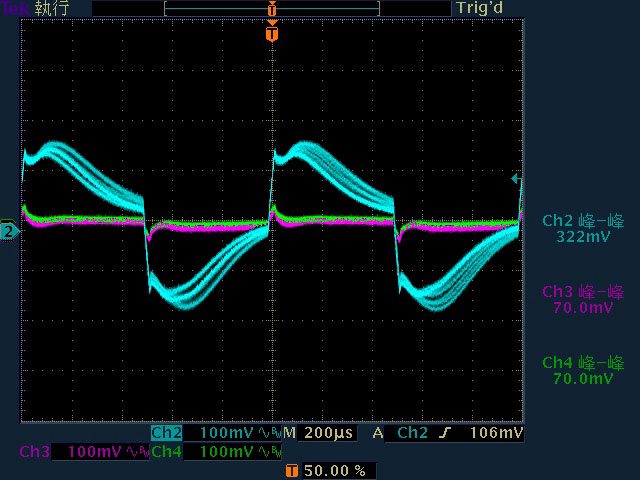Viewport: 640px width, 480px height.
Task: Click the orange T icon beside 50.00 %
Action: tap(291, 469)
